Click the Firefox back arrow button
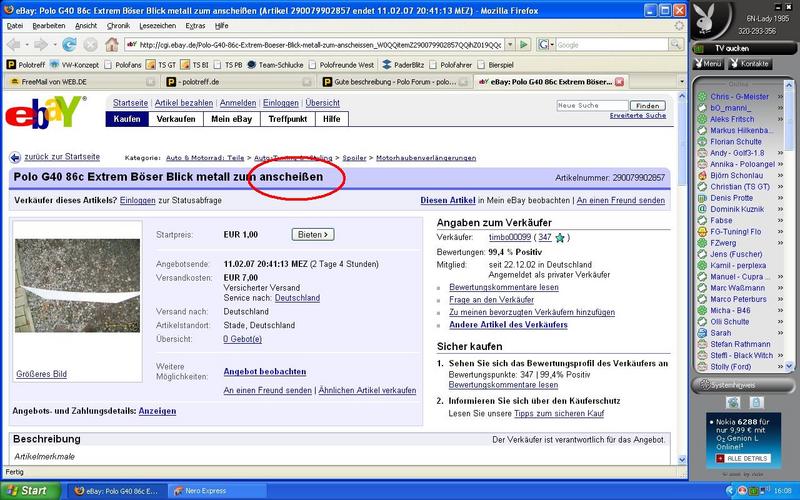The image size is (800, 500). click(x=13, y=45)
